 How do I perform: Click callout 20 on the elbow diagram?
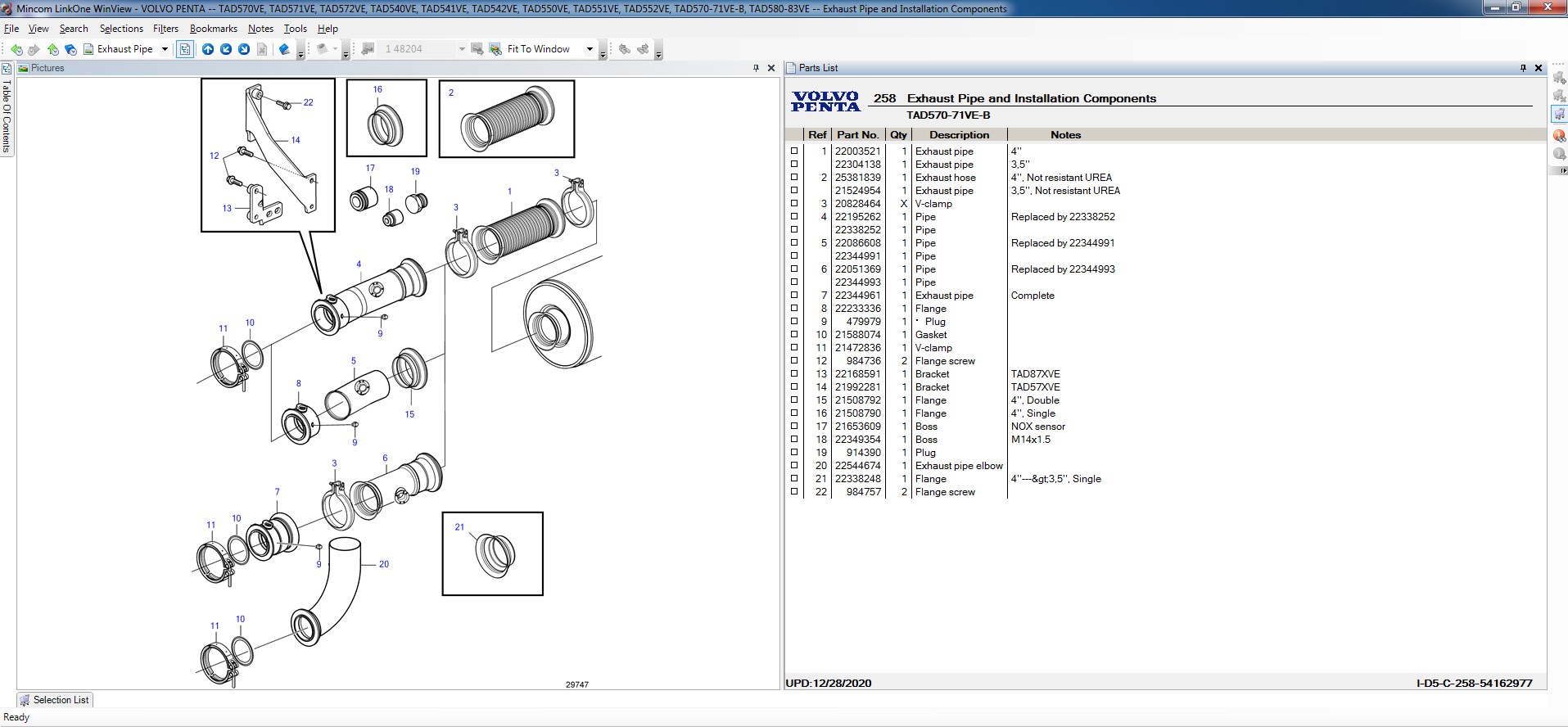coord(384,564)
